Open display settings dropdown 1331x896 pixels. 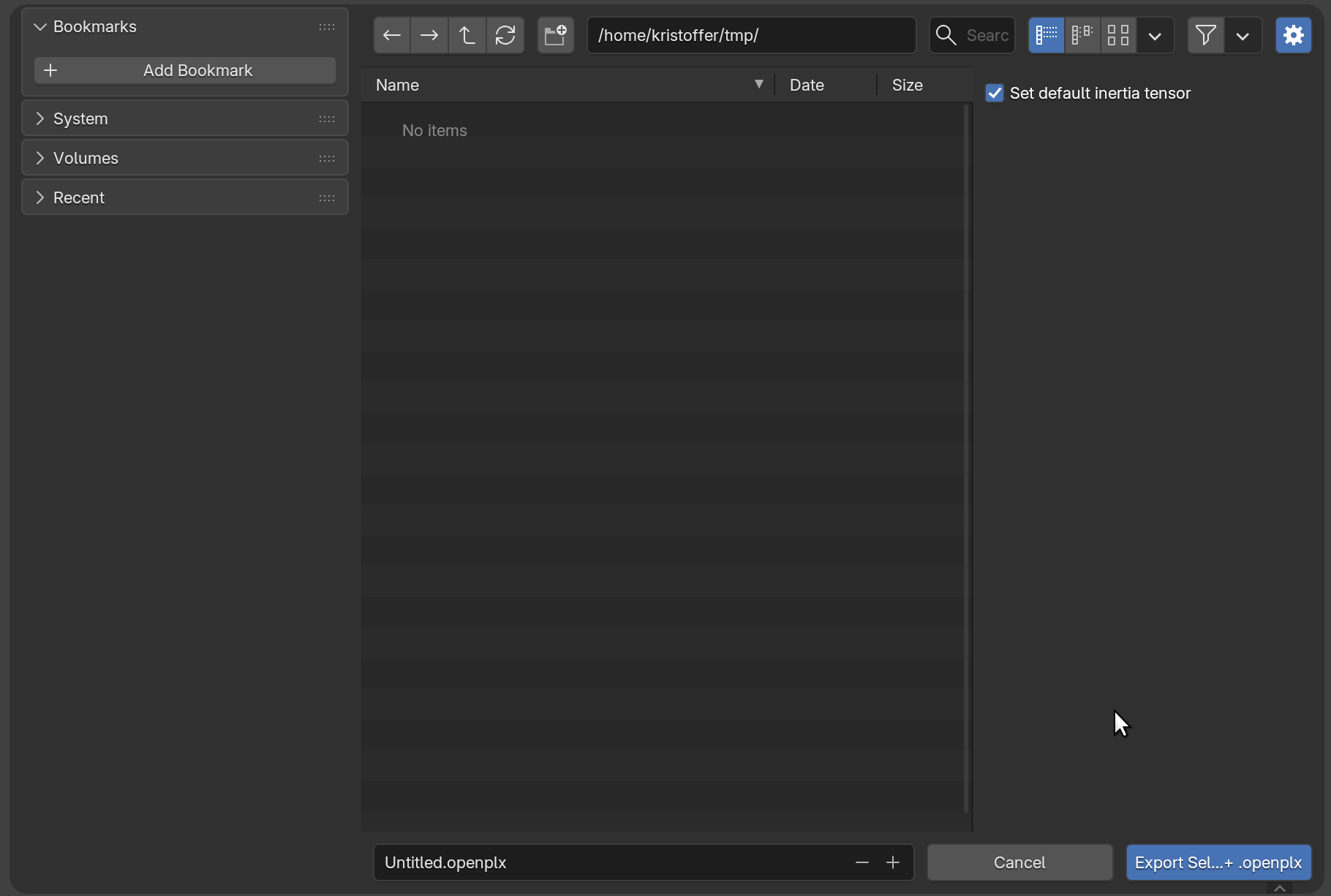(1155, 35)
